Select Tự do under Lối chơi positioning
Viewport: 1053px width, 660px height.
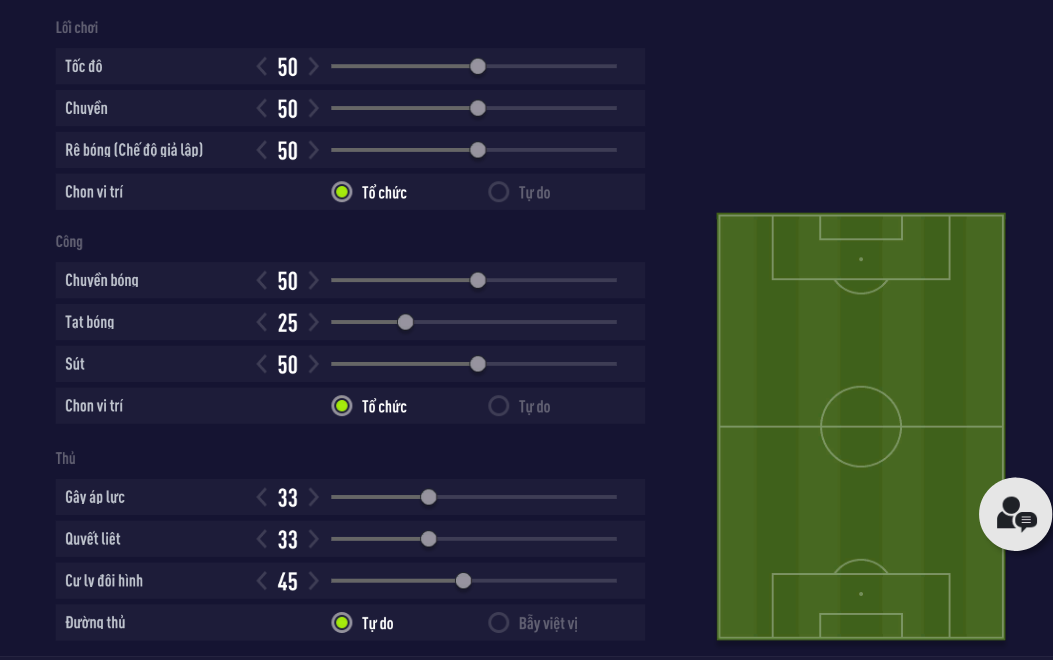pos(499,192)
